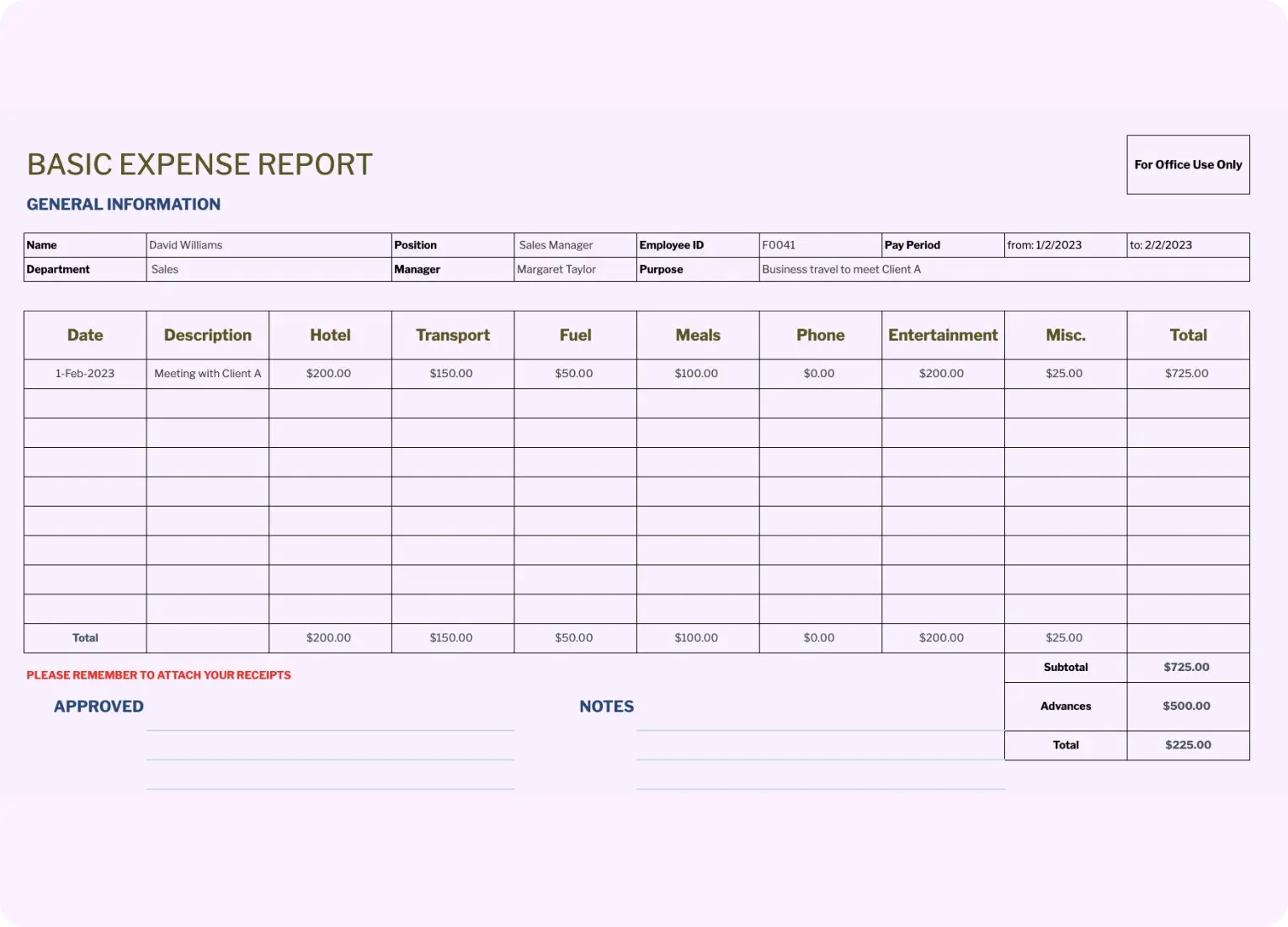Click the For Office Use Only box
The width and height of the screenshot is (1288, 927).
click(1188, 165)
